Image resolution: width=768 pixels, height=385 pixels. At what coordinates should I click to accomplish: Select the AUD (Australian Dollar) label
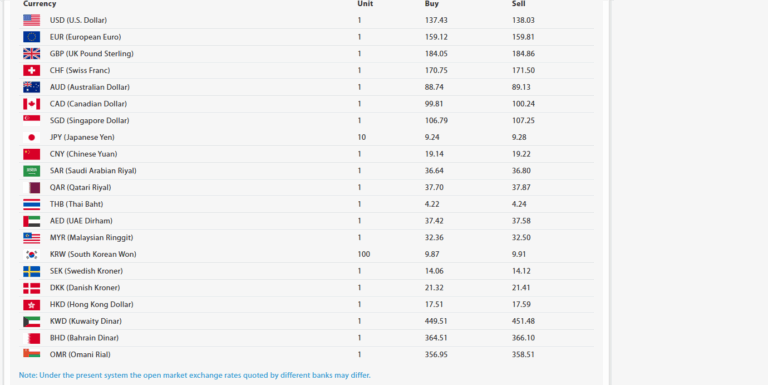pyautogui.click(x=90, y=87)
